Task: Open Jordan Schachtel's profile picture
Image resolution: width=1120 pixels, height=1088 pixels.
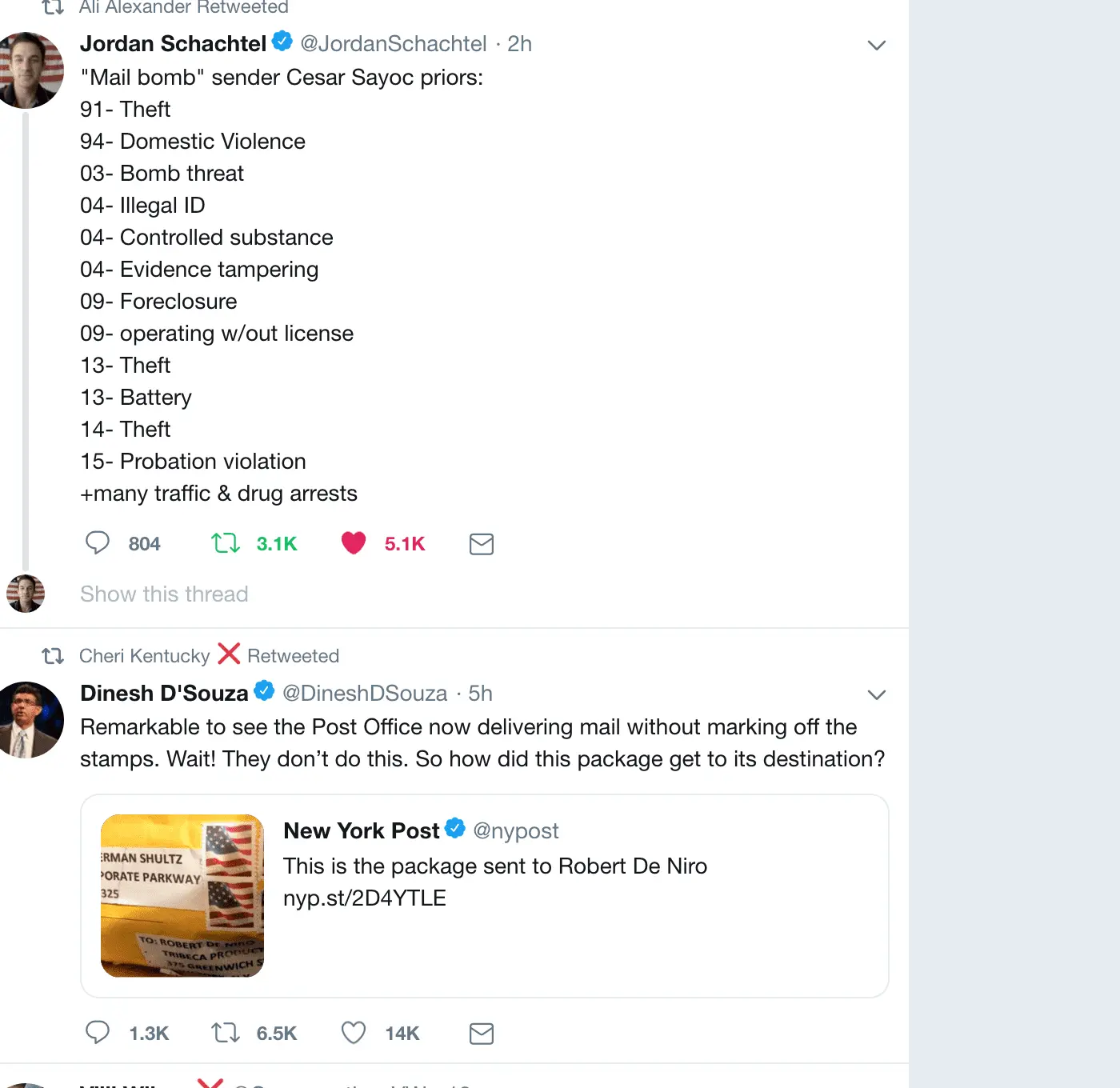Action: point(30,70)
